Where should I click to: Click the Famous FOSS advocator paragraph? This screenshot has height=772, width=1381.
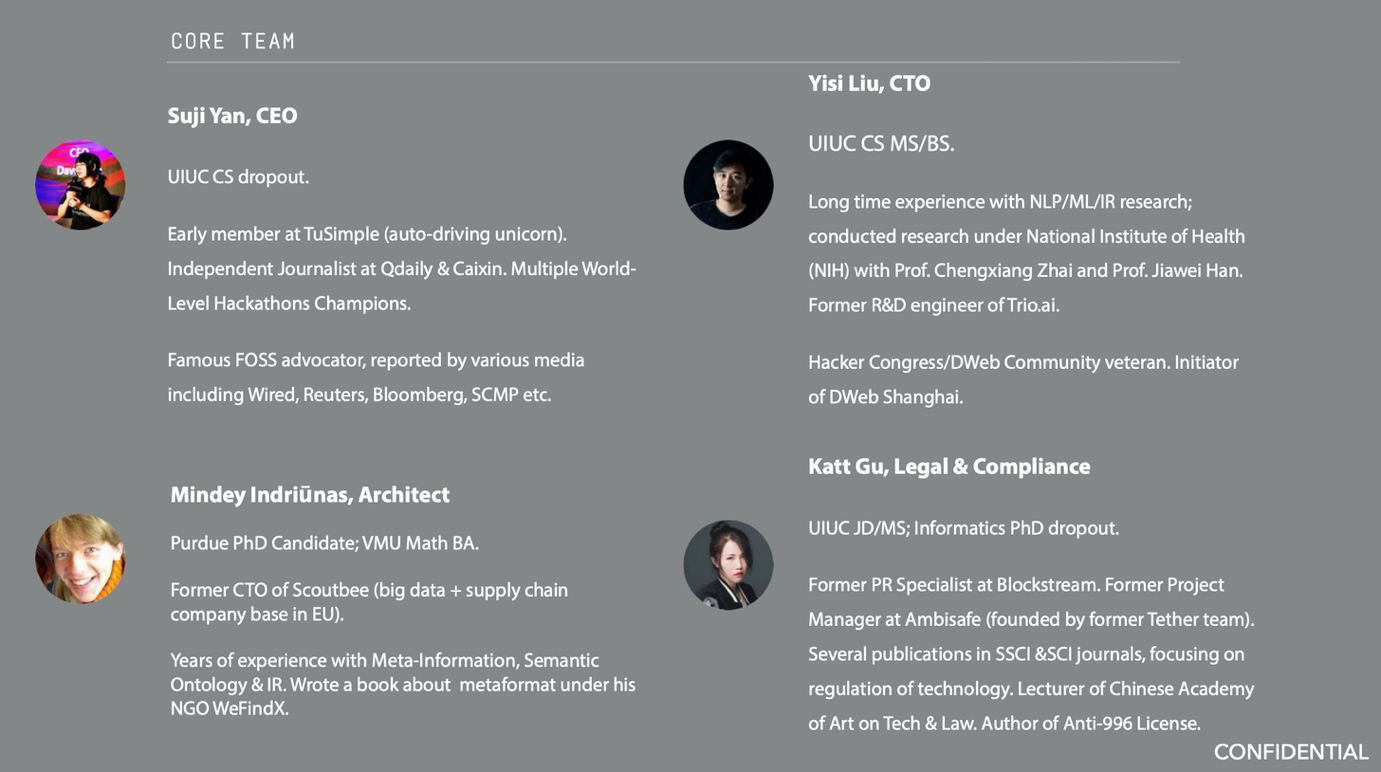pos(376,377)
